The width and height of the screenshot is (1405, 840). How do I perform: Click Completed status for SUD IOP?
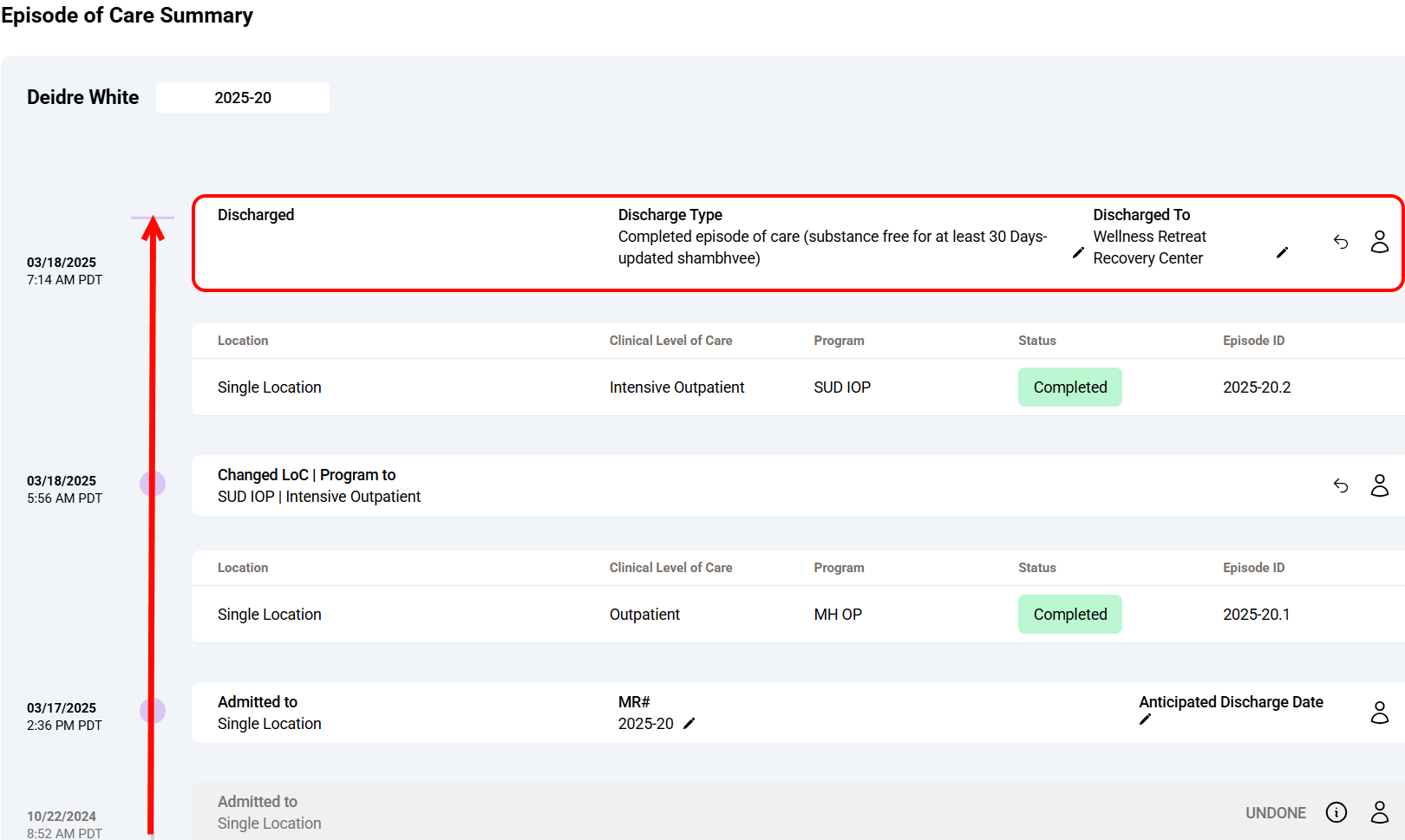[1069, 387]
